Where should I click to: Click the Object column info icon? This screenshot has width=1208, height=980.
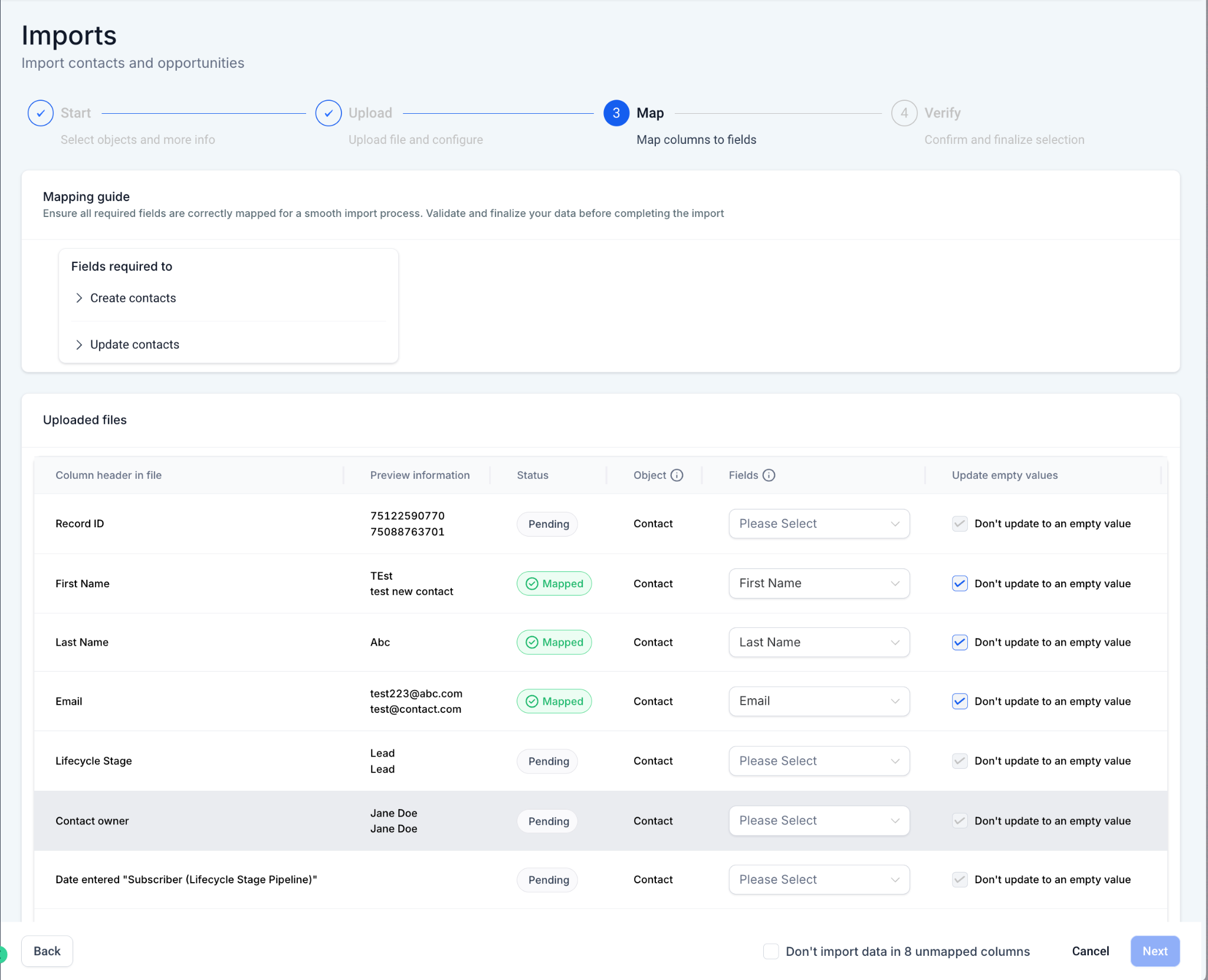click(x=677, y=475)
